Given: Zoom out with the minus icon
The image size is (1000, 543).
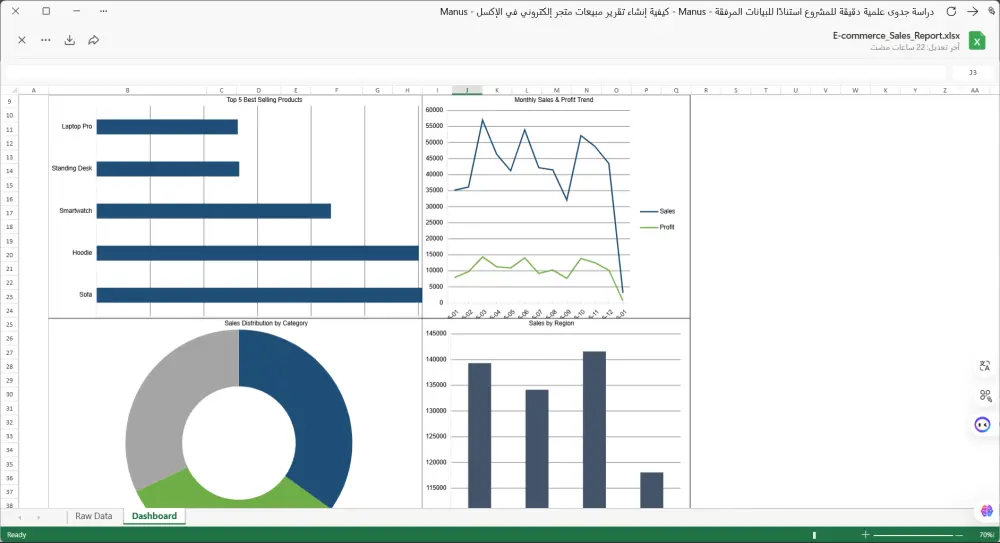Looking at the screenshot, I should pos(959,535).
